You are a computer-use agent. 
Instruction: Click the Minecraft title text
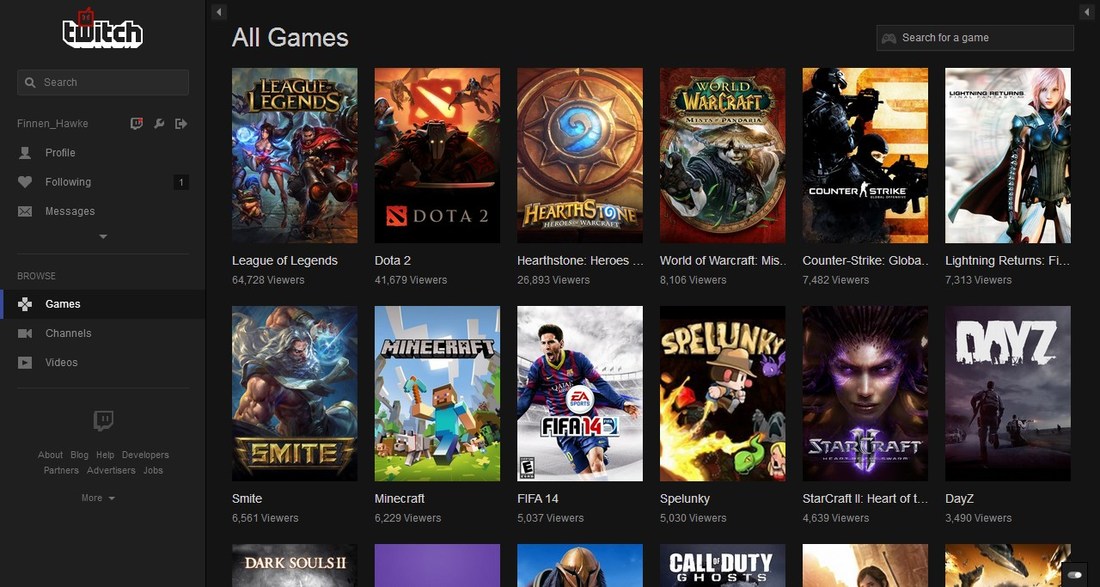400,499
